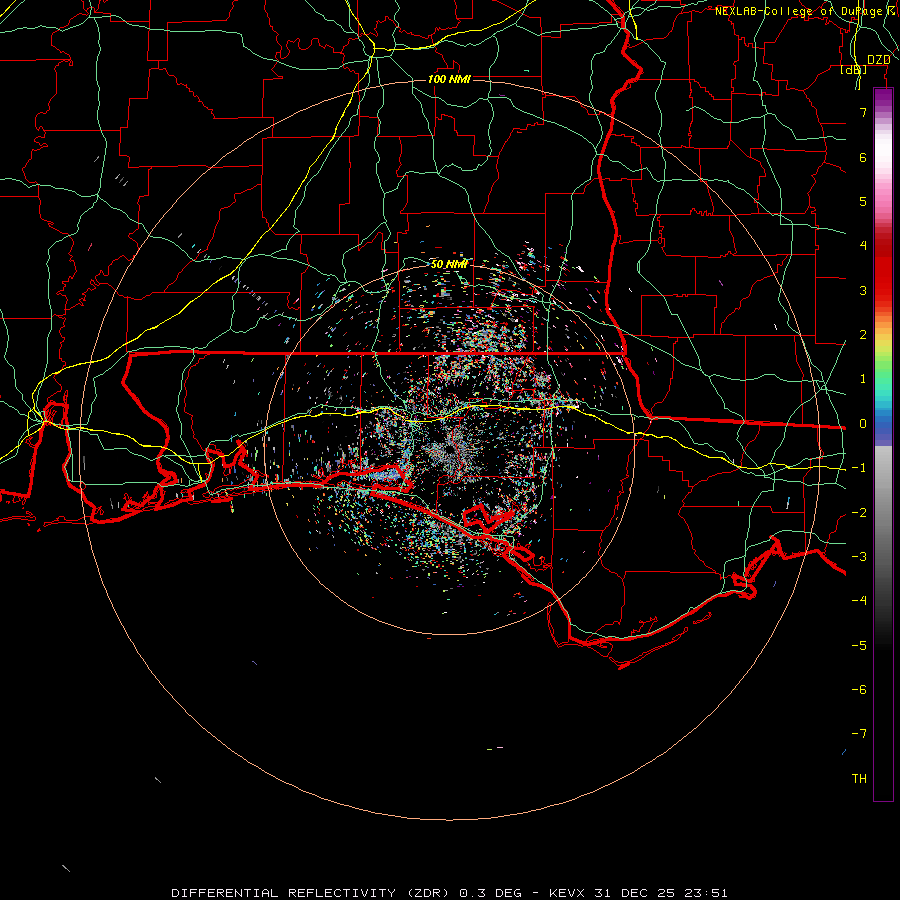Click the "-1" tick label on scale

859,468
